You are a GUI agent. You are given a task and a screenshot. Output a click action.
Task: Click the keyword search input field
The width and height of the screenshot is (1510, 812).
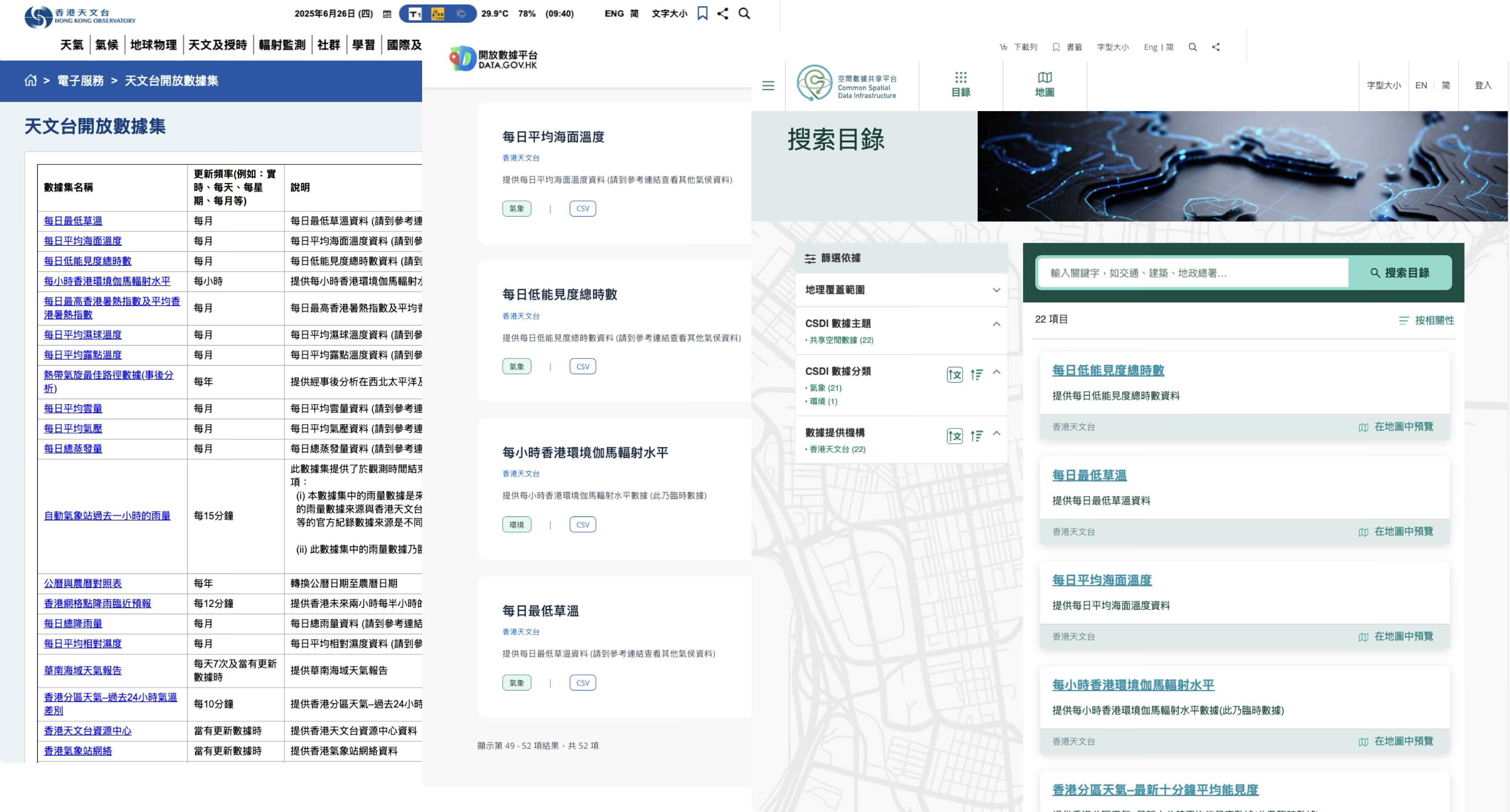point(1193,273)
